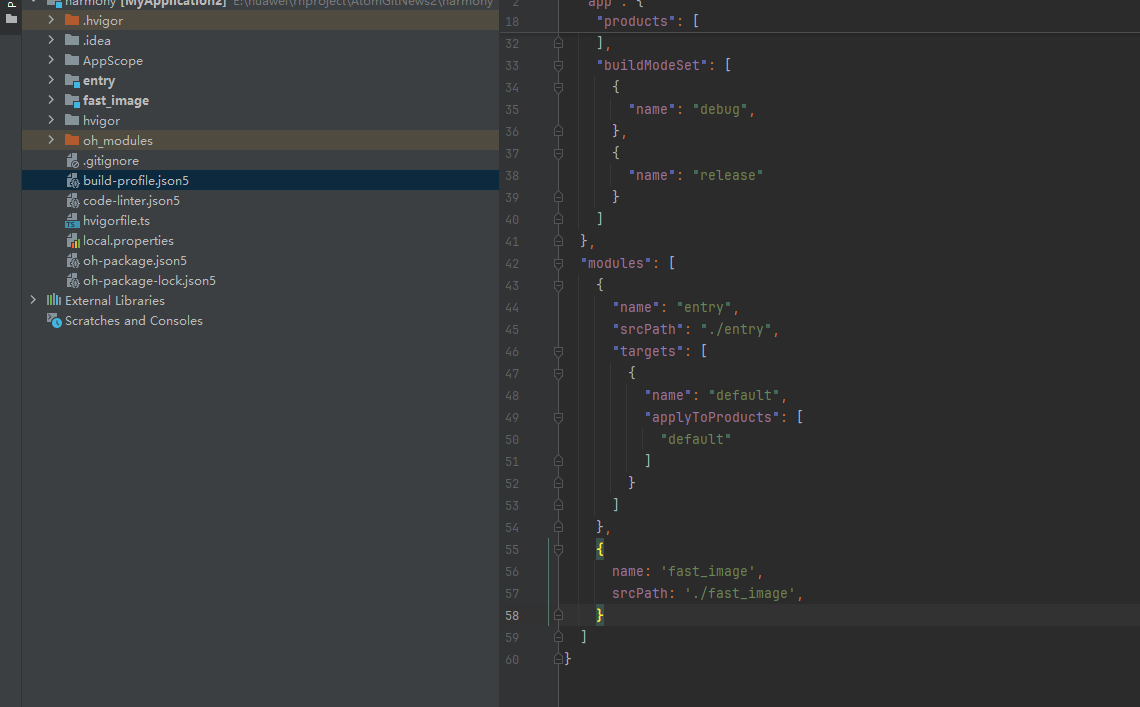Click the .gitignore file icon
Image resolution: width=1140 pixels, height=707 pixels.
click(73, 161)
